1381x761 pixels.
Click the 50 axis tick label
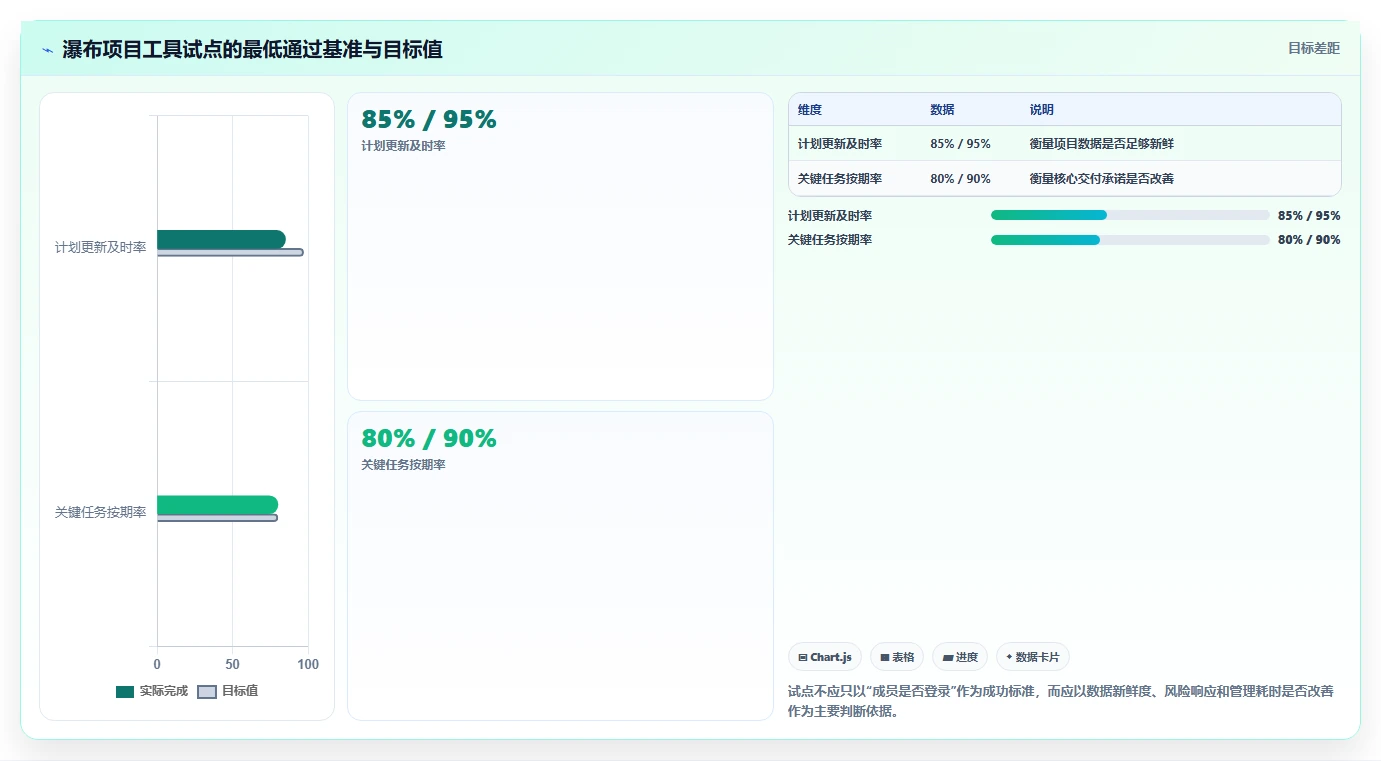coord(232,665)
